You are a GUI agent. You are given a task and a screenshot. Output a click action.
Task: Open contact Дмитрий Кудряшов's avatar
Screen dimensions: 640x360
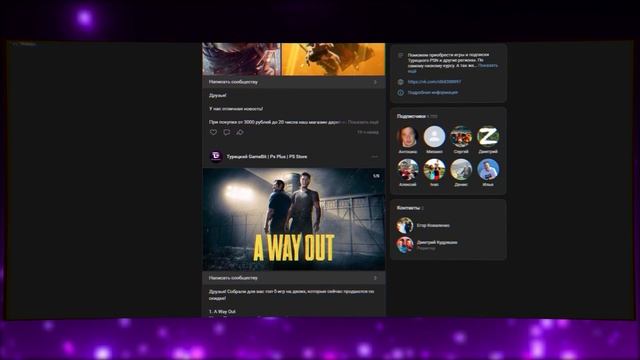(405, 244)
